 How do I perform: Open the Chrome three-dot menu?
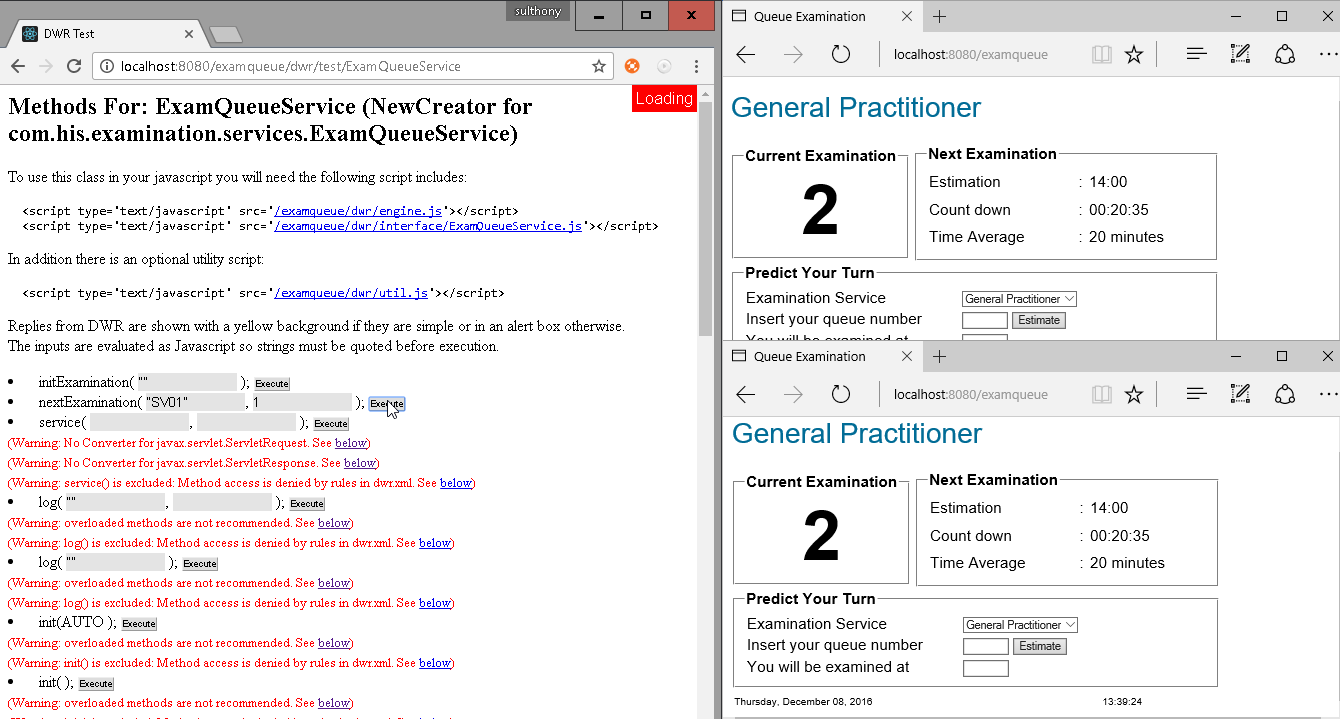696,66
